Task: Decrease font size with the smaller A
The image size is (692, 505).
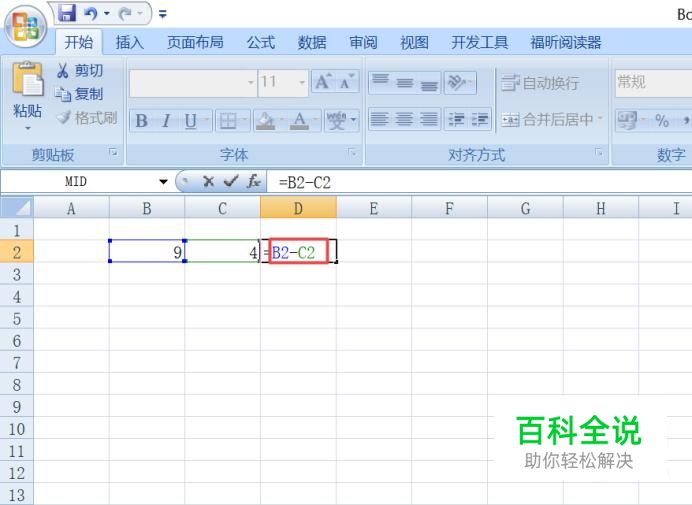Action: [x=347, y=82]
